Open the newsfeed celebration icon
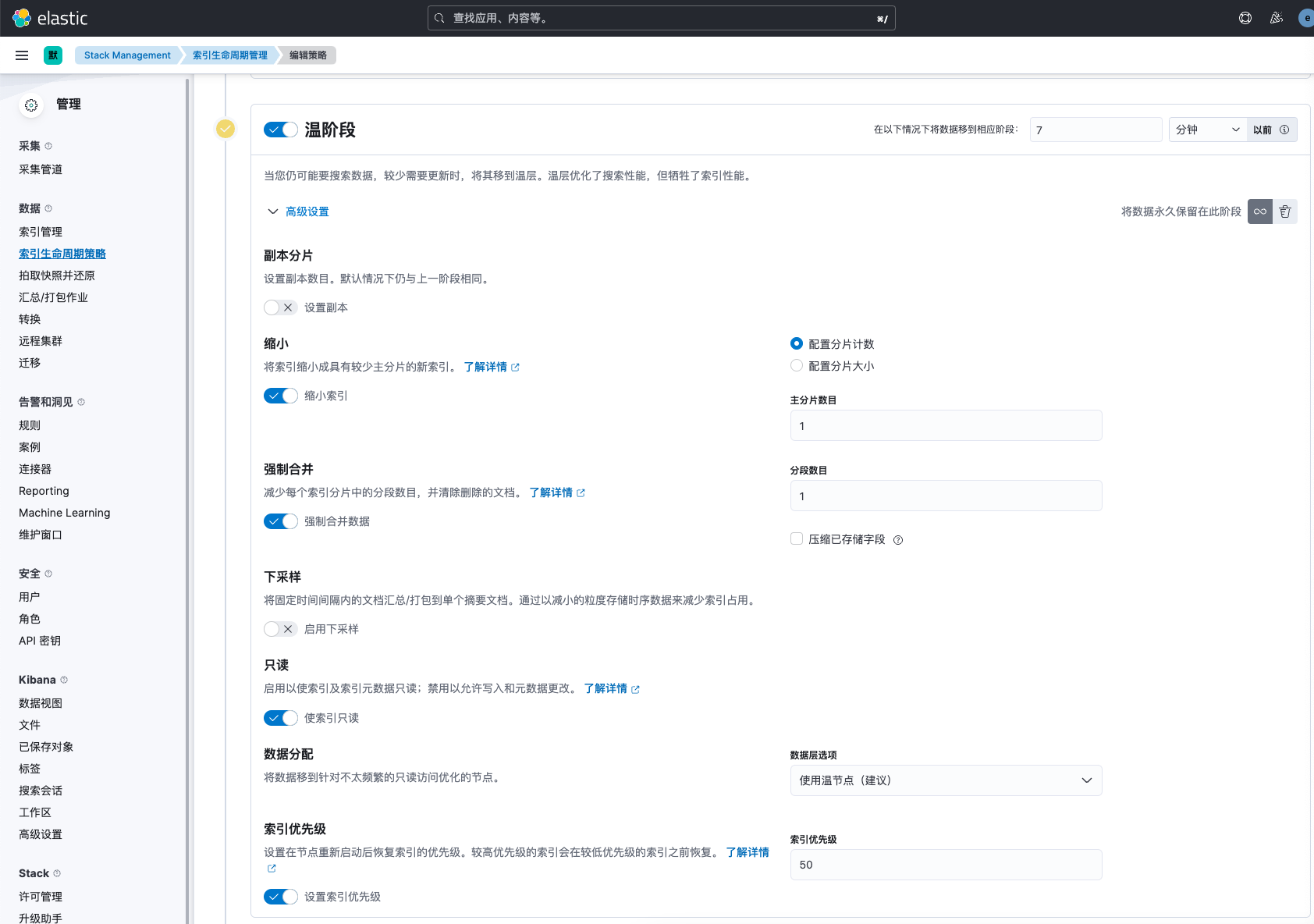 point(1277,18)
